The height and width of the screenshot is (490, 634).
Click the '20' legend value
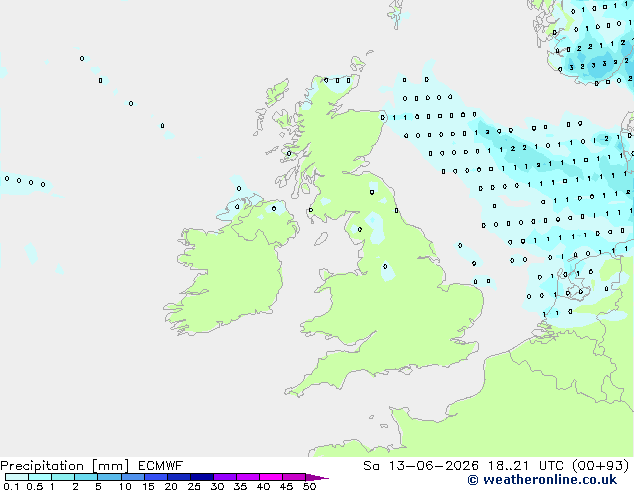171,486
